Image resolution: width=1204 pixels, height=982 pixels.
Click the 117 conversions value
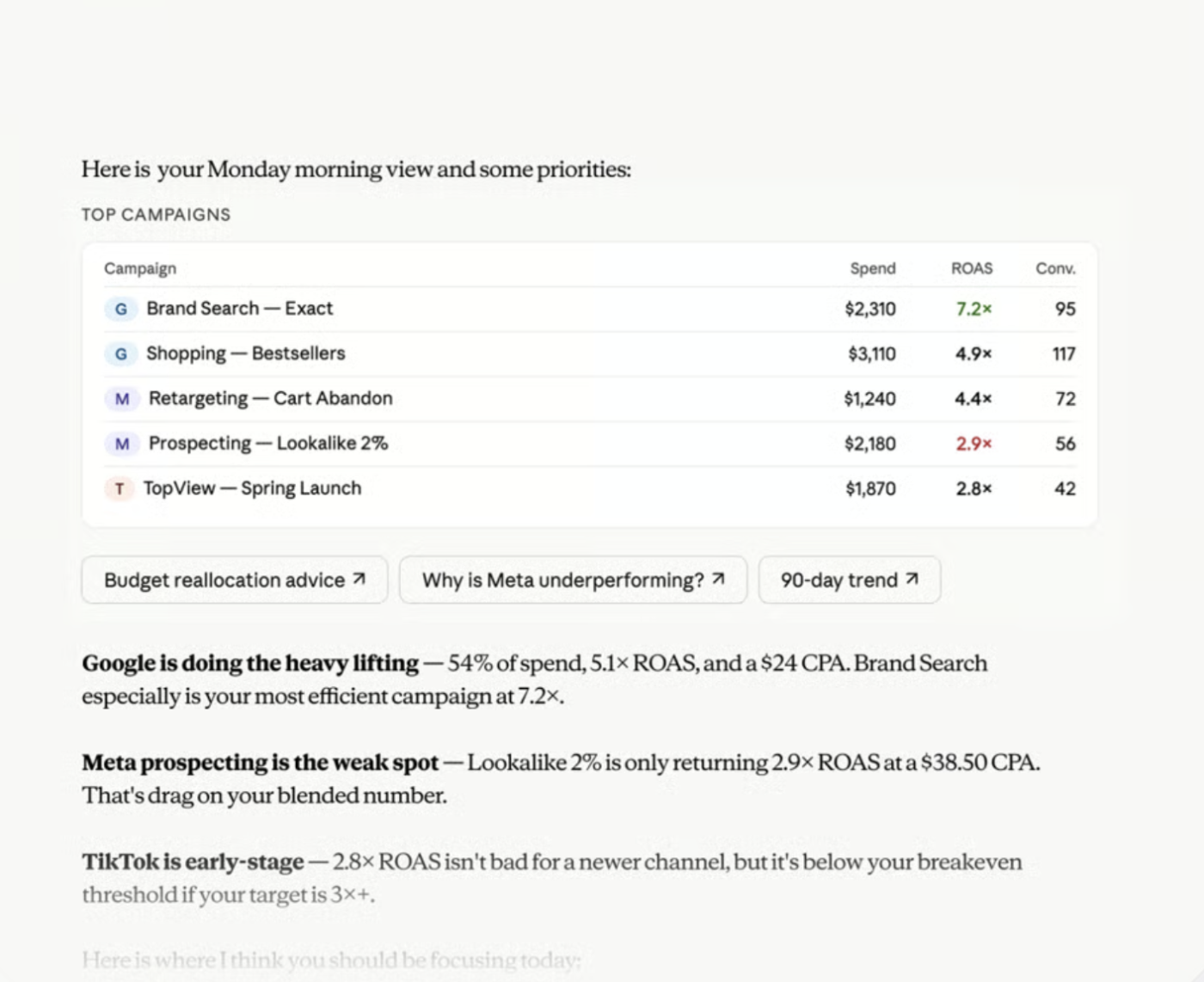click(1064, 354)
